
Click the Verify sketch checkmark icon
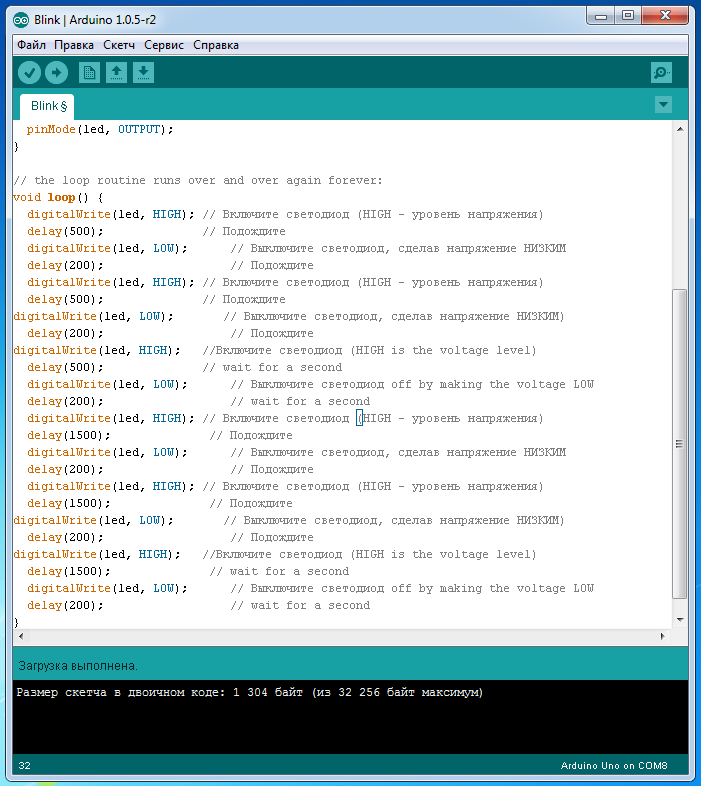click(x=29, y=72)
